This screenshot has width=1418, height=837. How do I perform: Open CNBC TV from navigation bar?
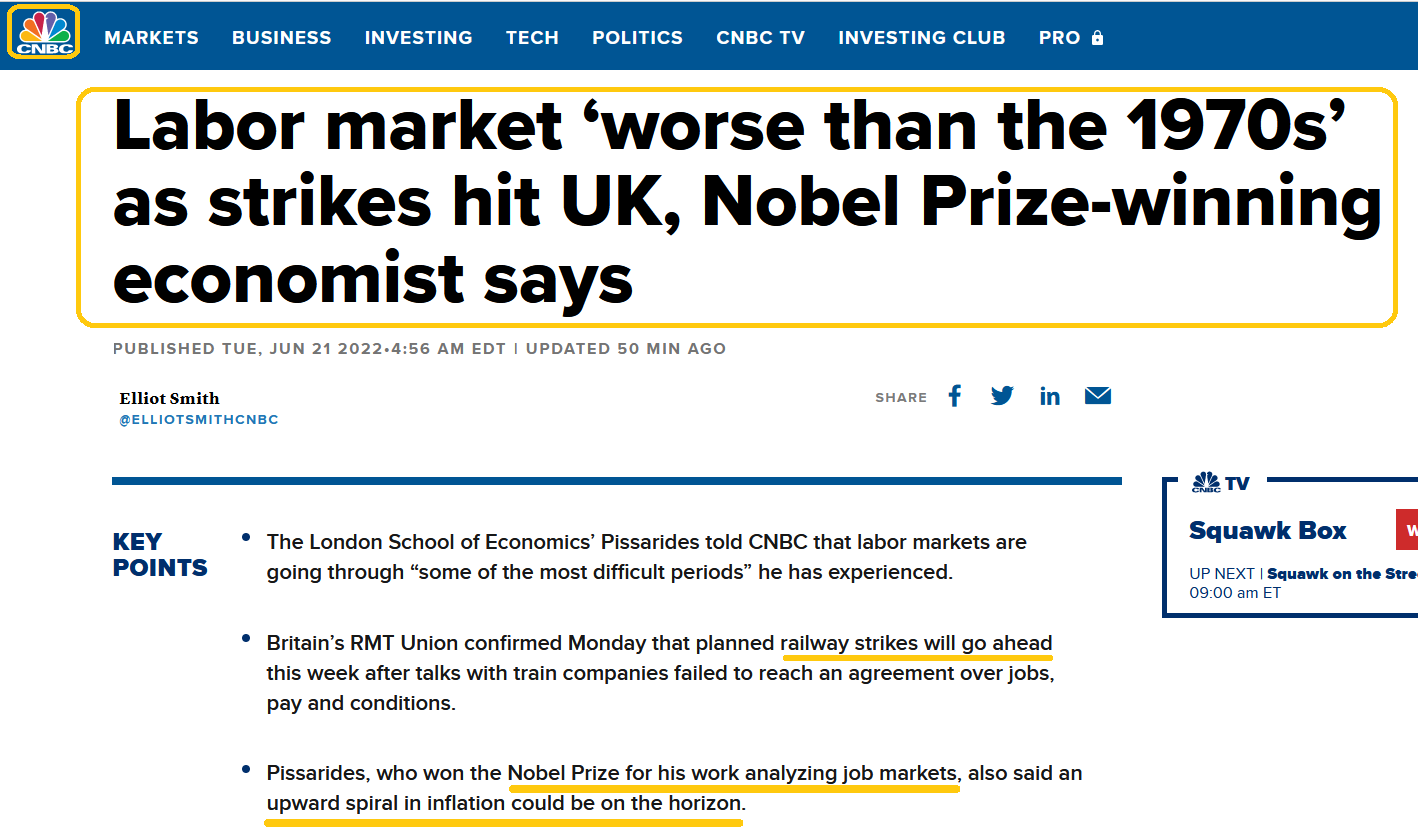tap(760, 38)
